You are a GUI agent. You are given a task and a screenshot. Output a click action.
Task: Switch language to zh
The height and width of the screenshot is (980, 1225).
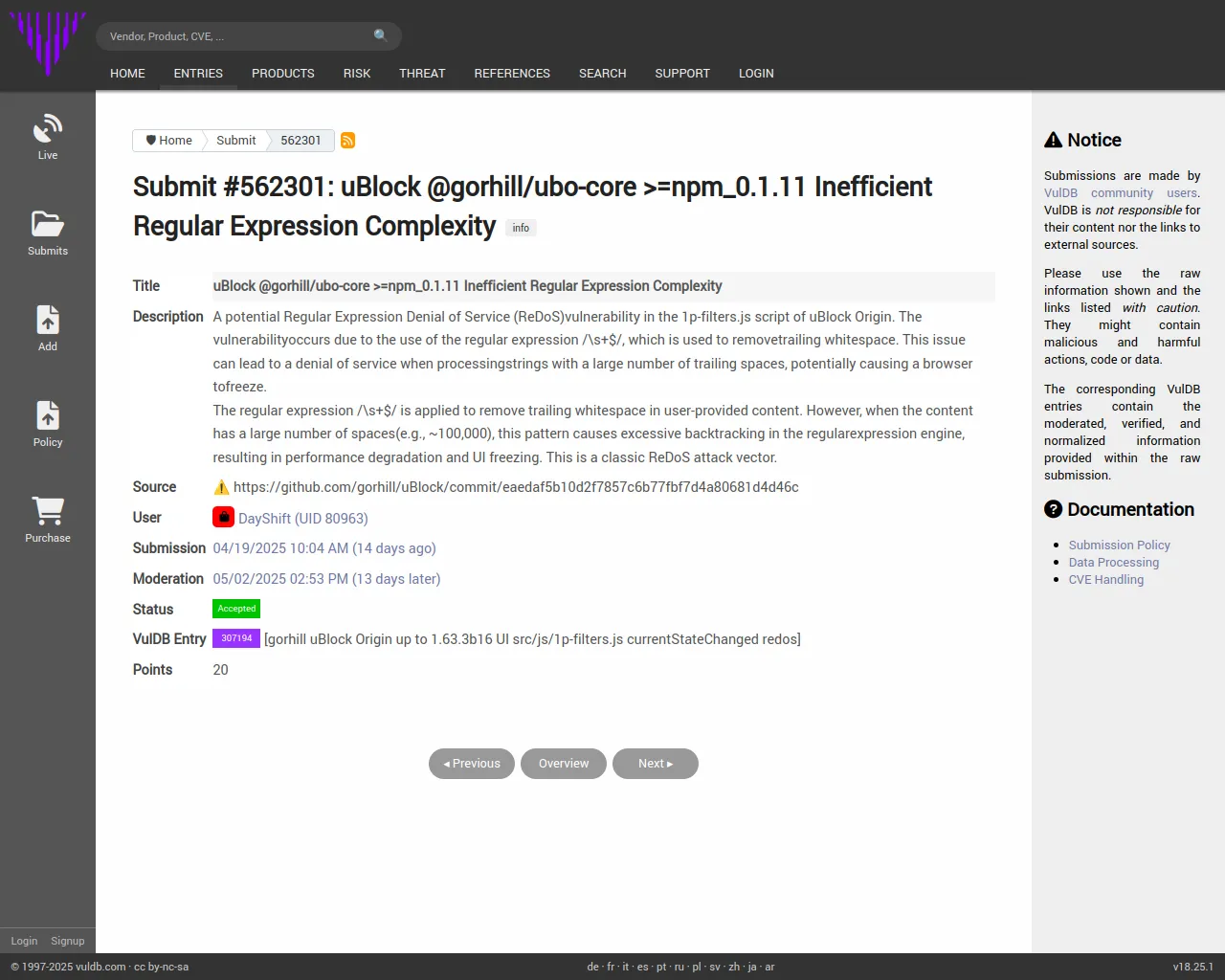click(x=734, y=967)
